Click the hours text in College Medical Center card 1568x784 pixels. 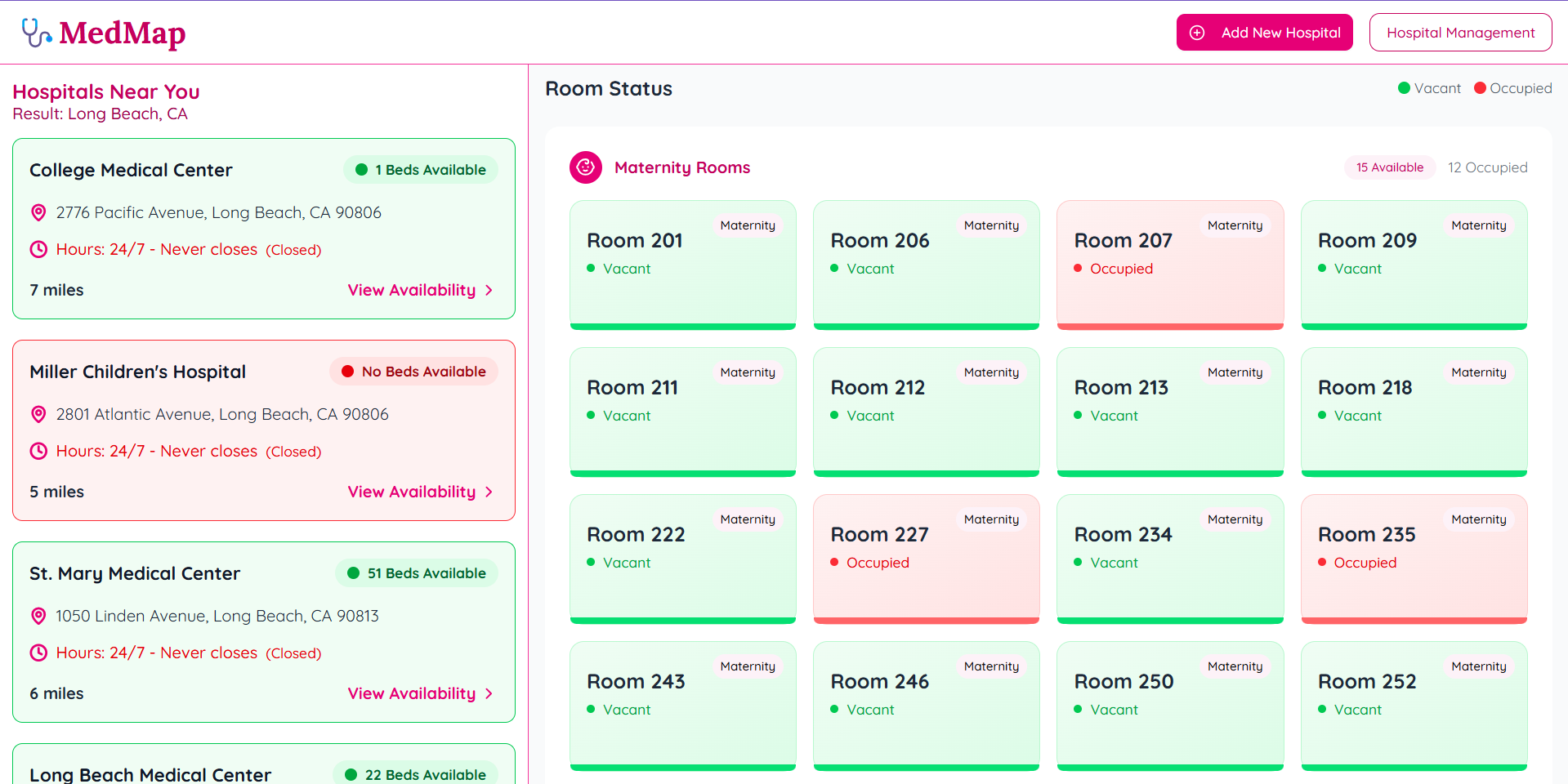tap(189, 249)
